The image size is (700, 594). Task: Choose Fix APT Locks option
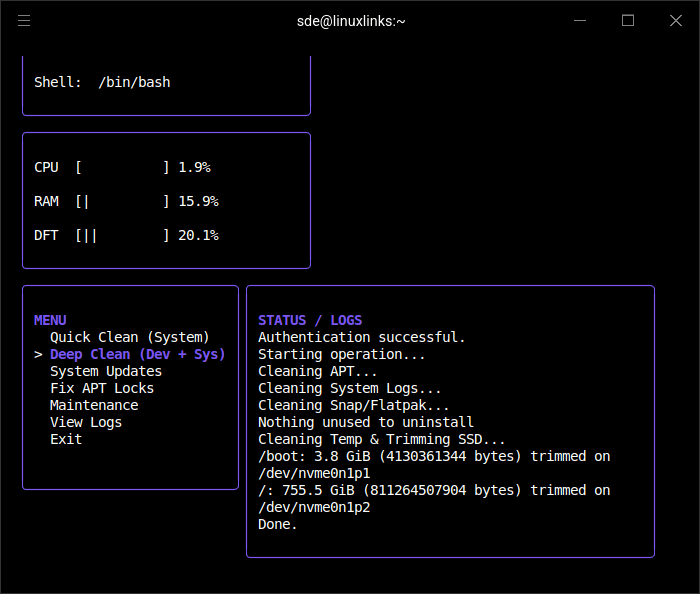point(102,388)
